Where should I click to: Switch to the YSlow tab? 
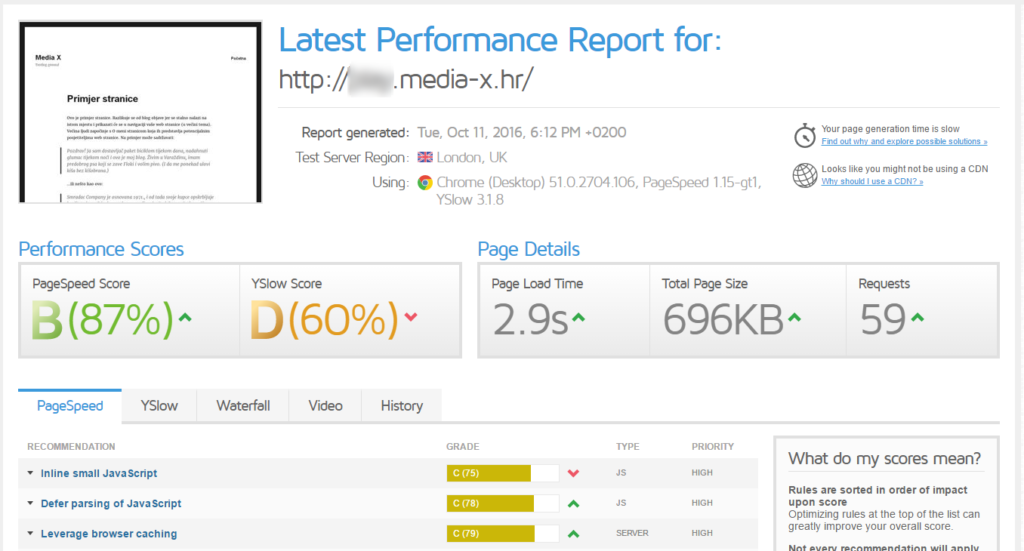coord(159,406)
